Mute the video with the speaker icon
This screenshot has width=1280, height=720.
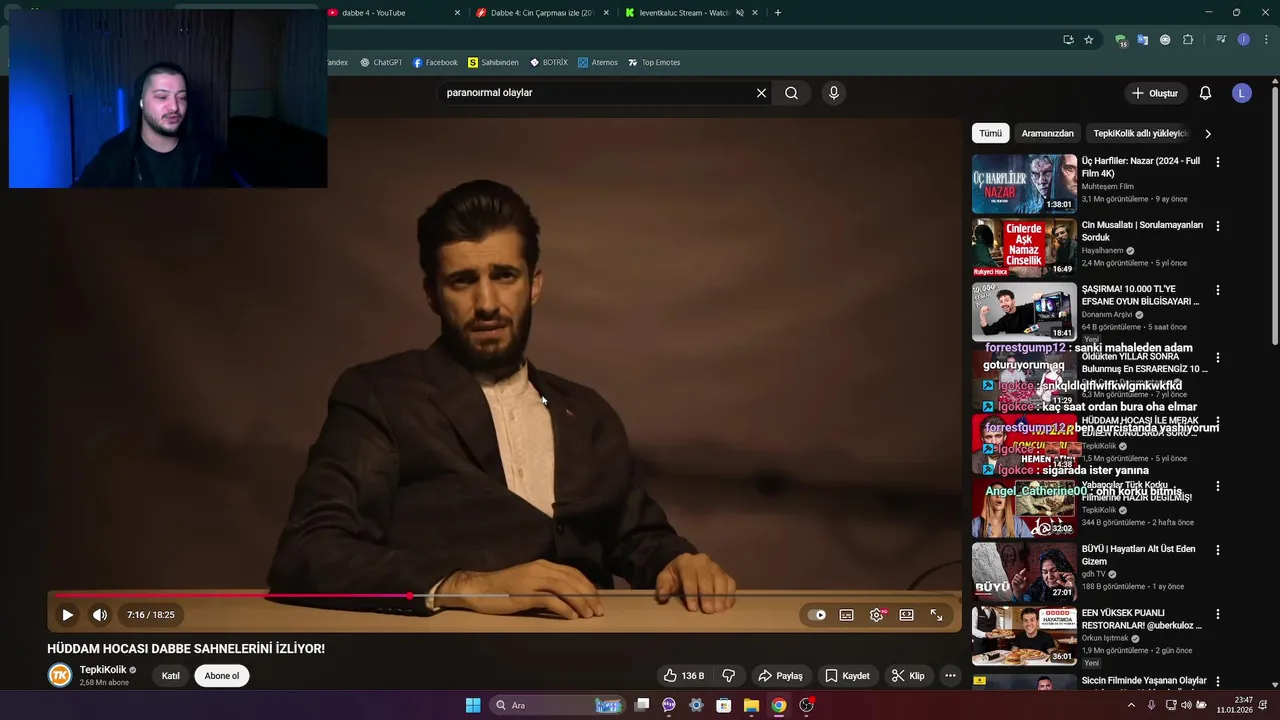coord(100,615)
